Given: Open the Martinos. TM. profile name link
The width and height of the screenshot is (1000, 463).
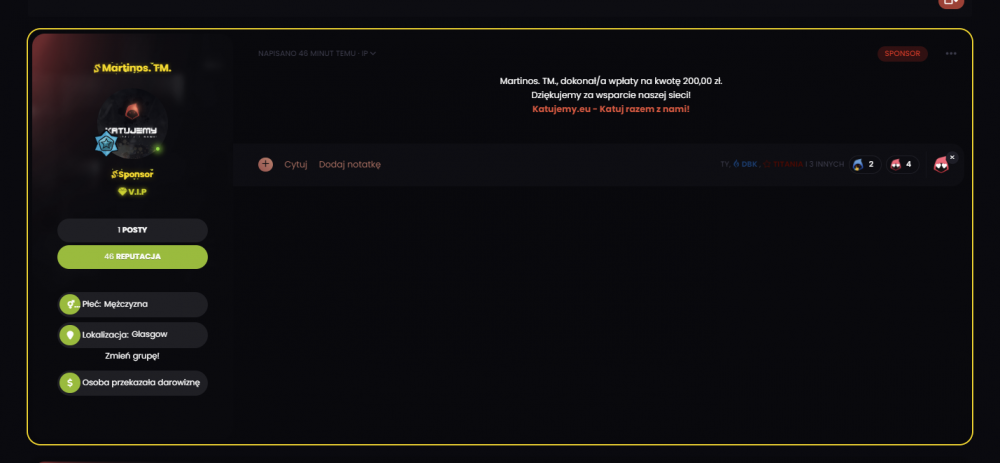Looking at the screenshot, I should [133, 68].
